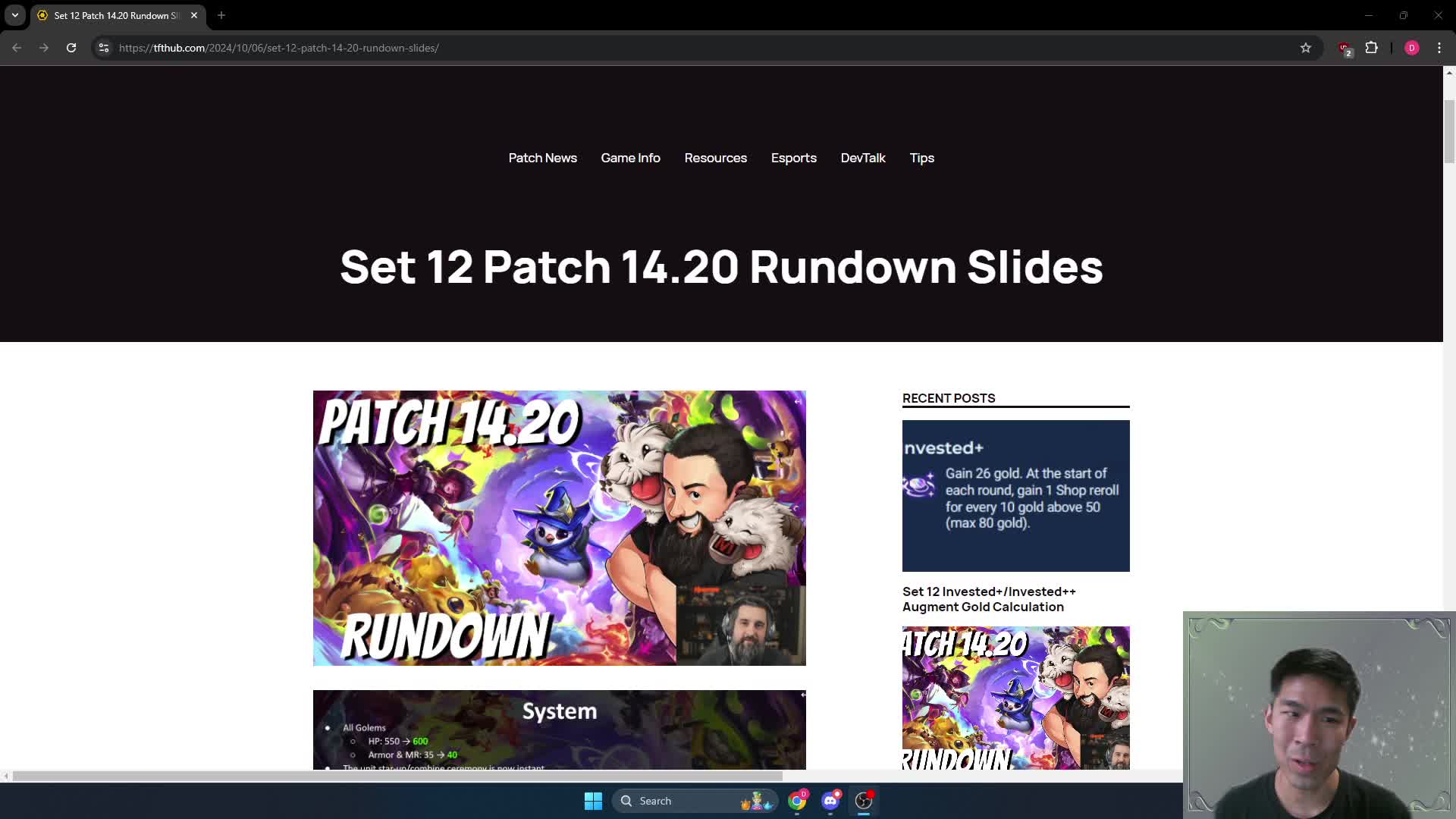Open the Extensions puzzle-piece menu
The width and height of the screenshot is (1456, 819).
1372,48
